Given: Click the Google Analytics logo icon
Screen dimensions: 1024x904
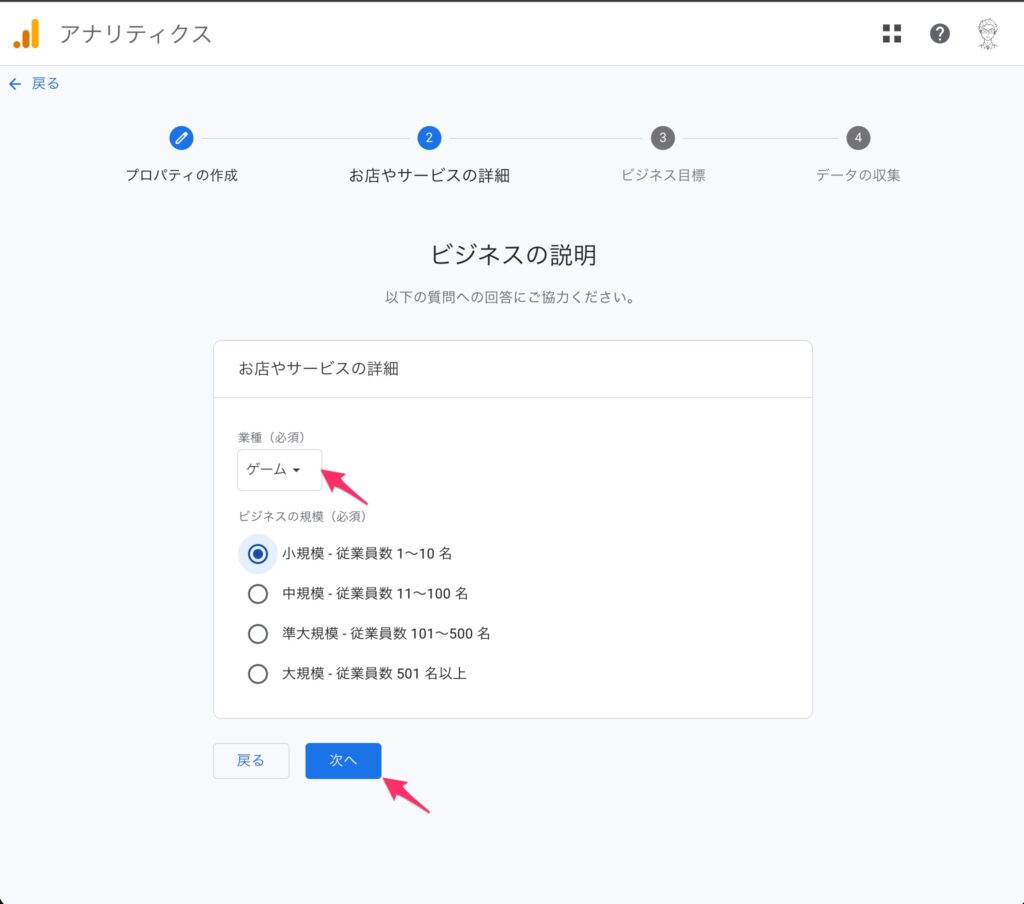Looking at the screenshot, I should pos(26,34).
